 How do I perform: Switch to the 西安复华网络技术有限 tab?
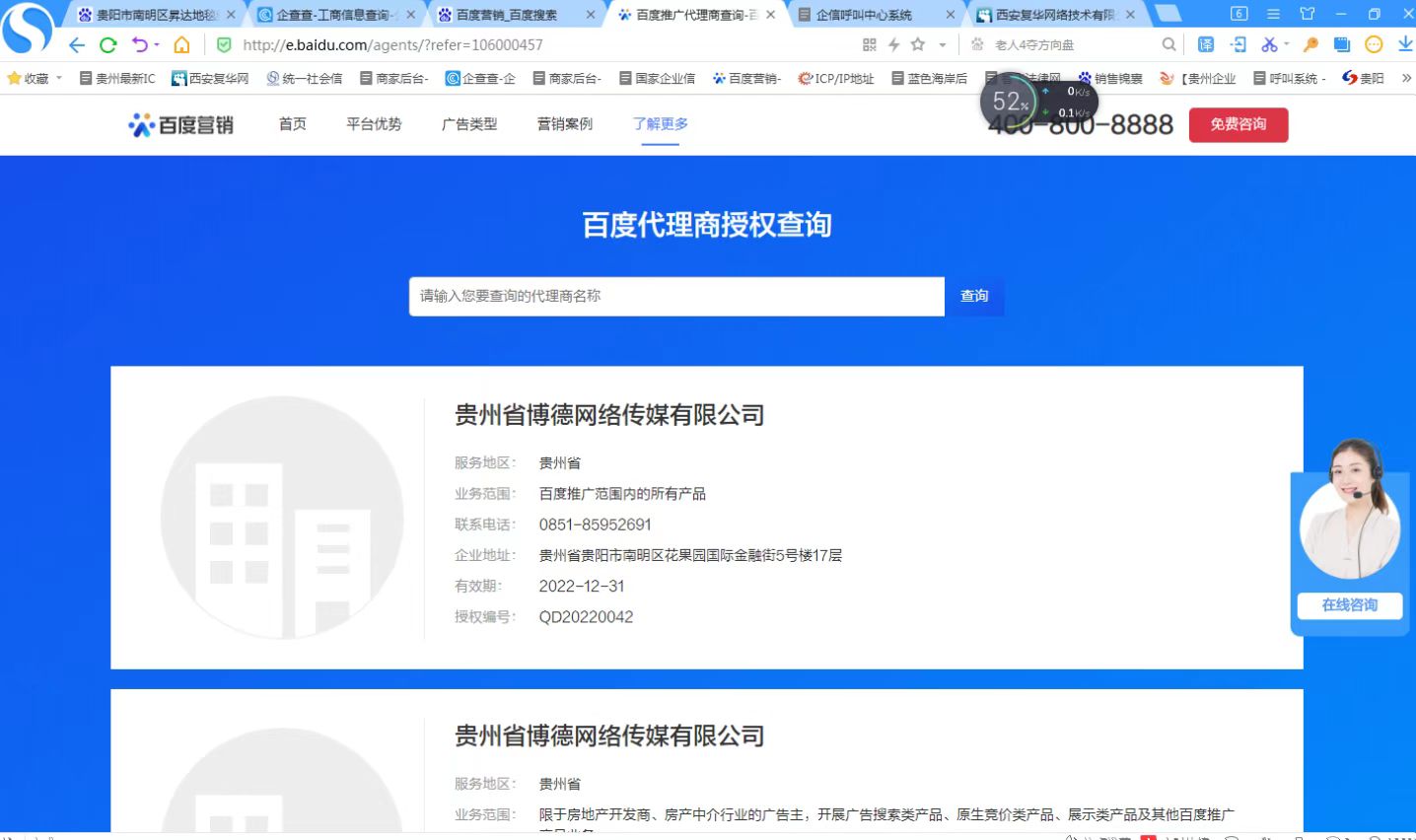(x=1055, y=15)
